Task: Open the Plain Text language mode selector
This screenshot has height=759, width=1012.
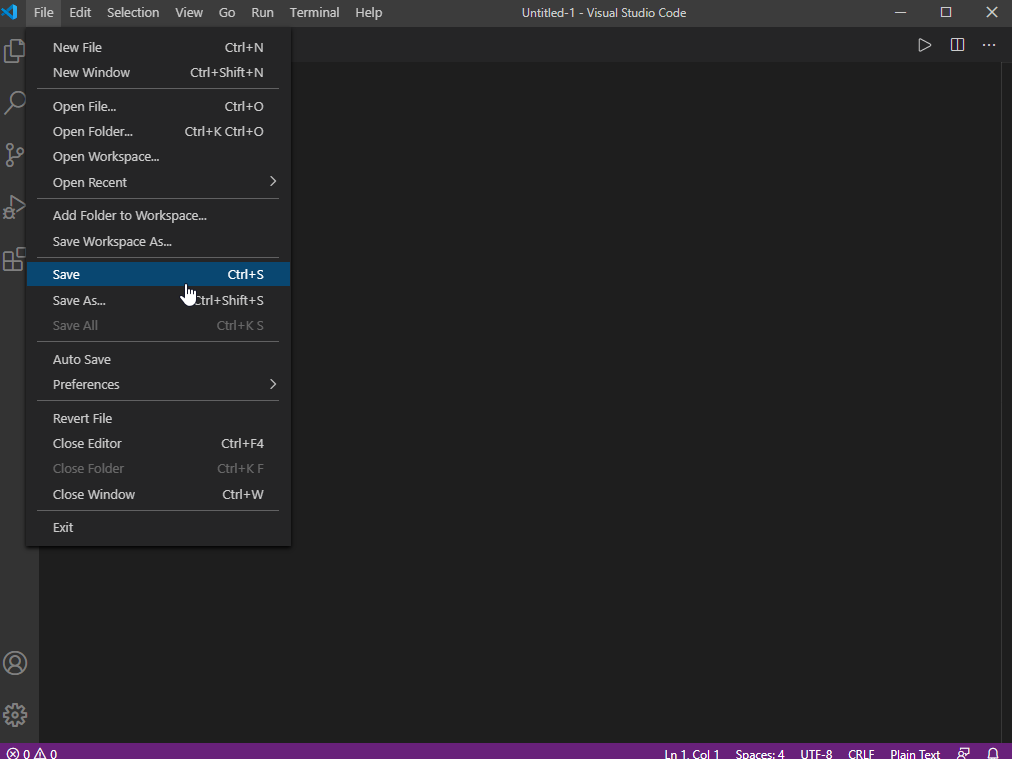Action: 915,753
